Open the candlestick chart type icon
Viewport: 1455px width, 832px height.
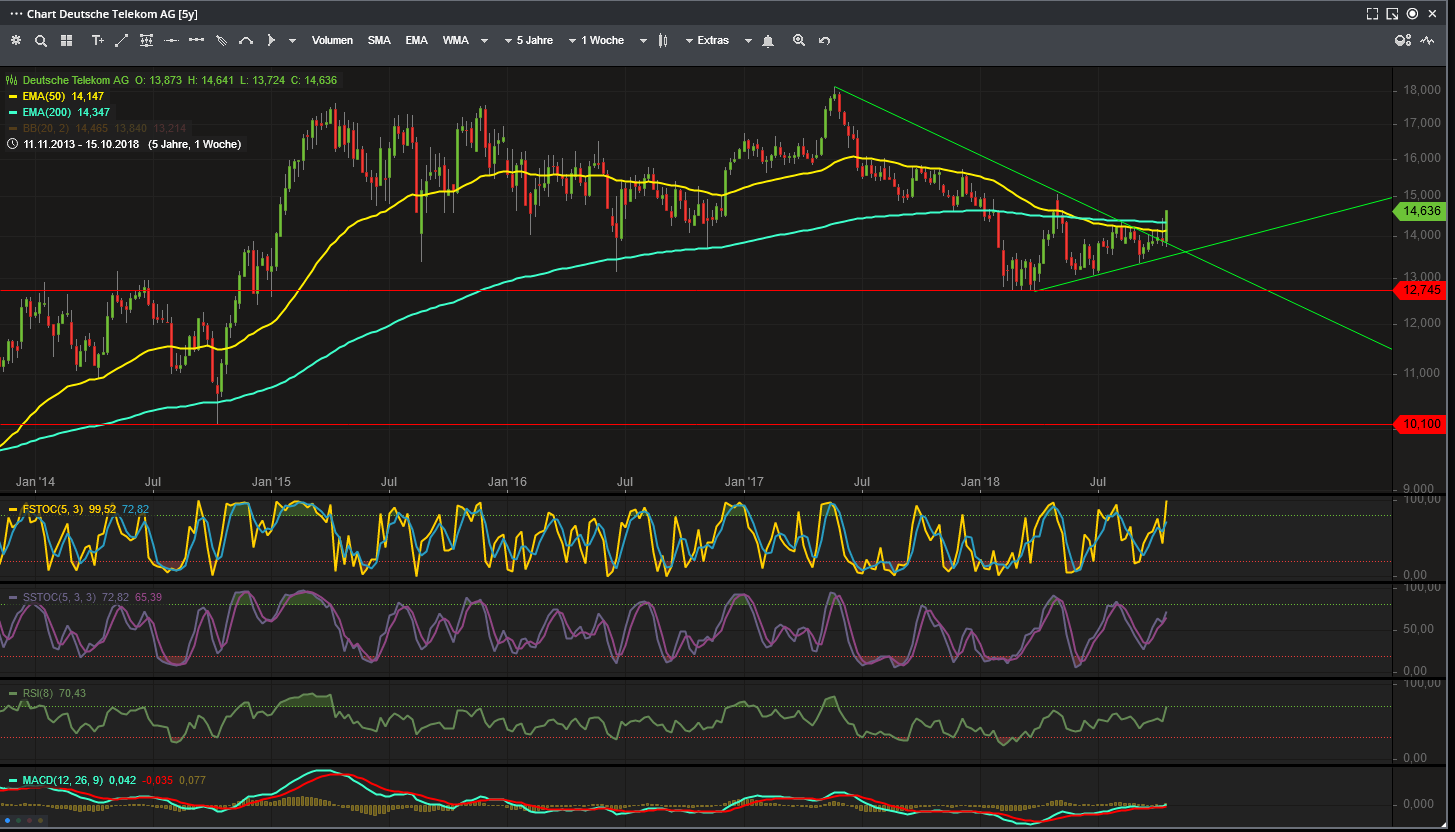coord(663,40)
